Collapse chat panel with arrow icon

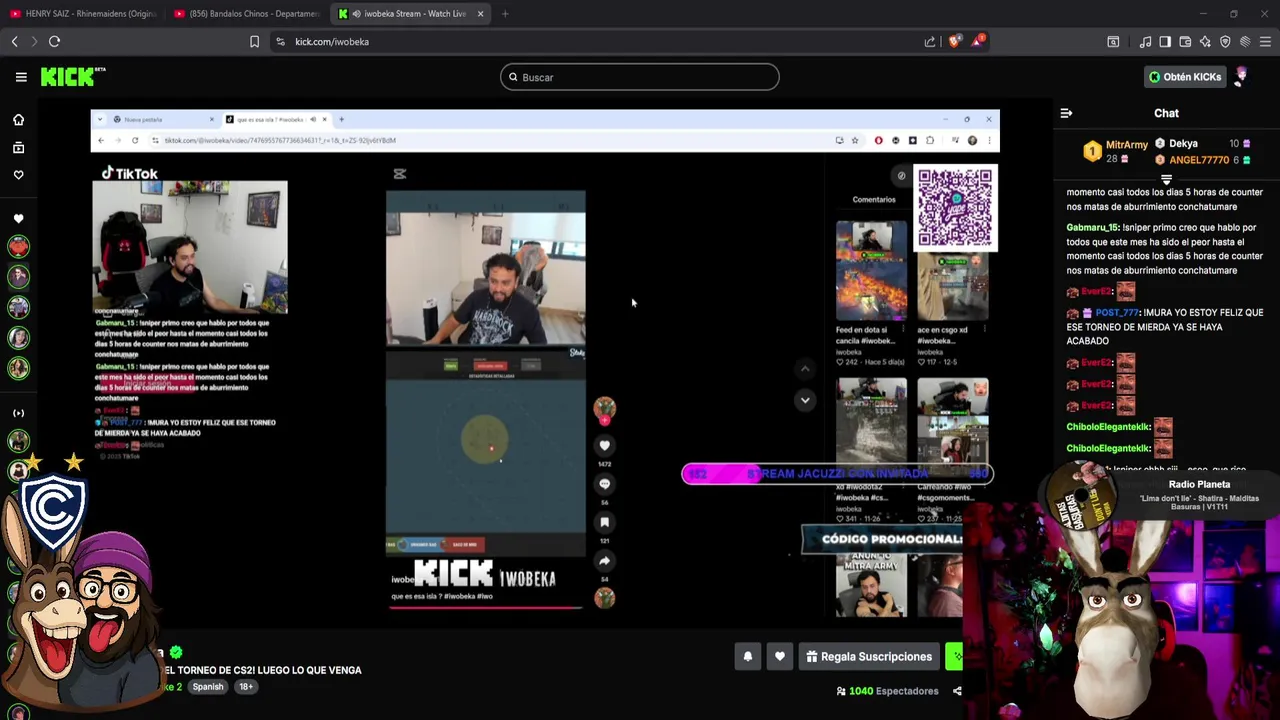[x=1066, y=114]
